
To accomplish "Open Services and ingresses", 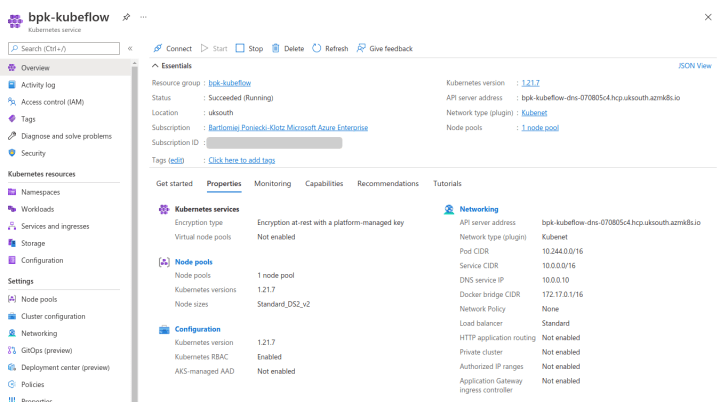I will 55,226.
